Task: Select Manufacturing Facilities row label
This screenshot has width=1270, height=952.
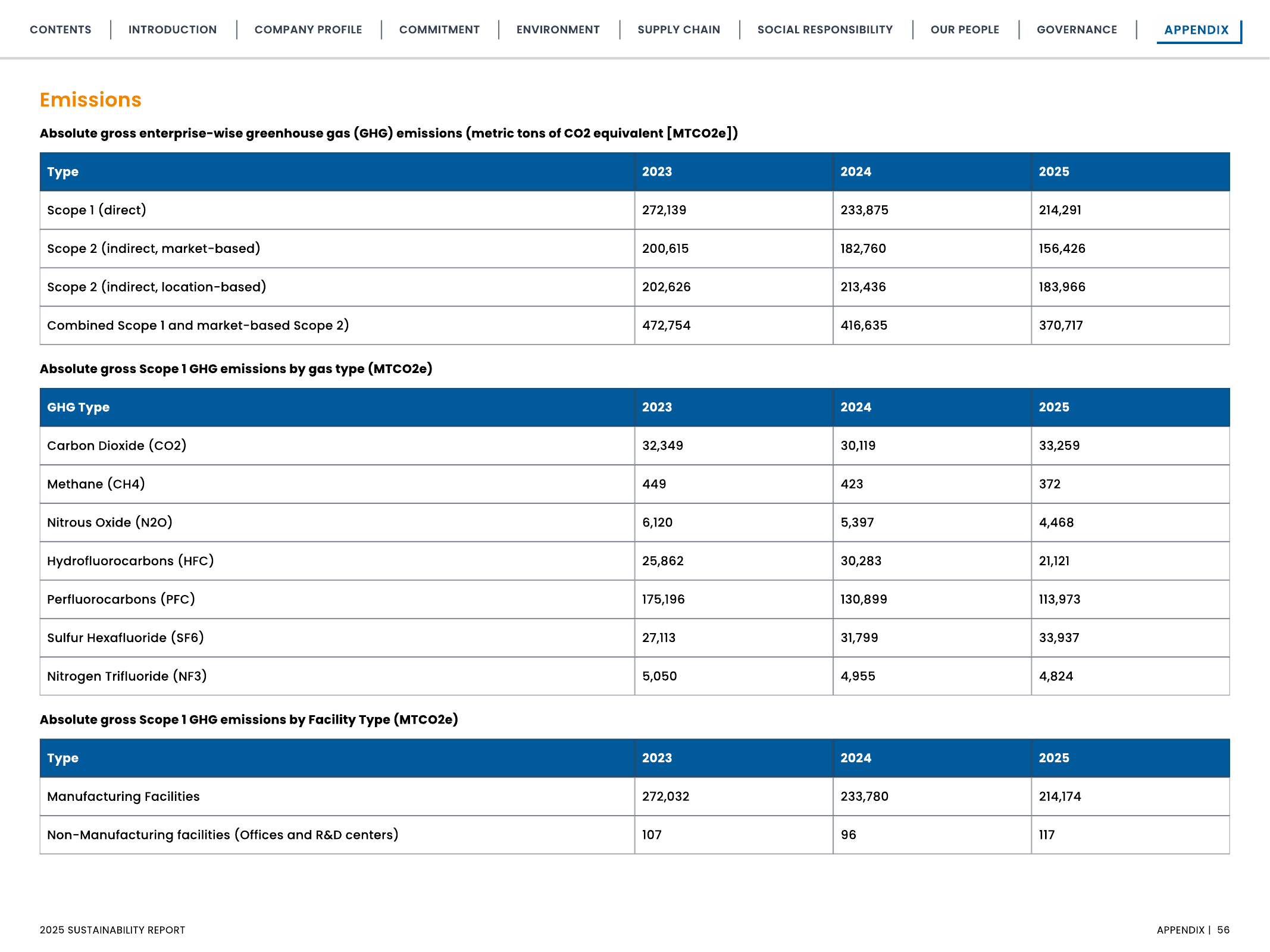Action: [x=123, y=797]
